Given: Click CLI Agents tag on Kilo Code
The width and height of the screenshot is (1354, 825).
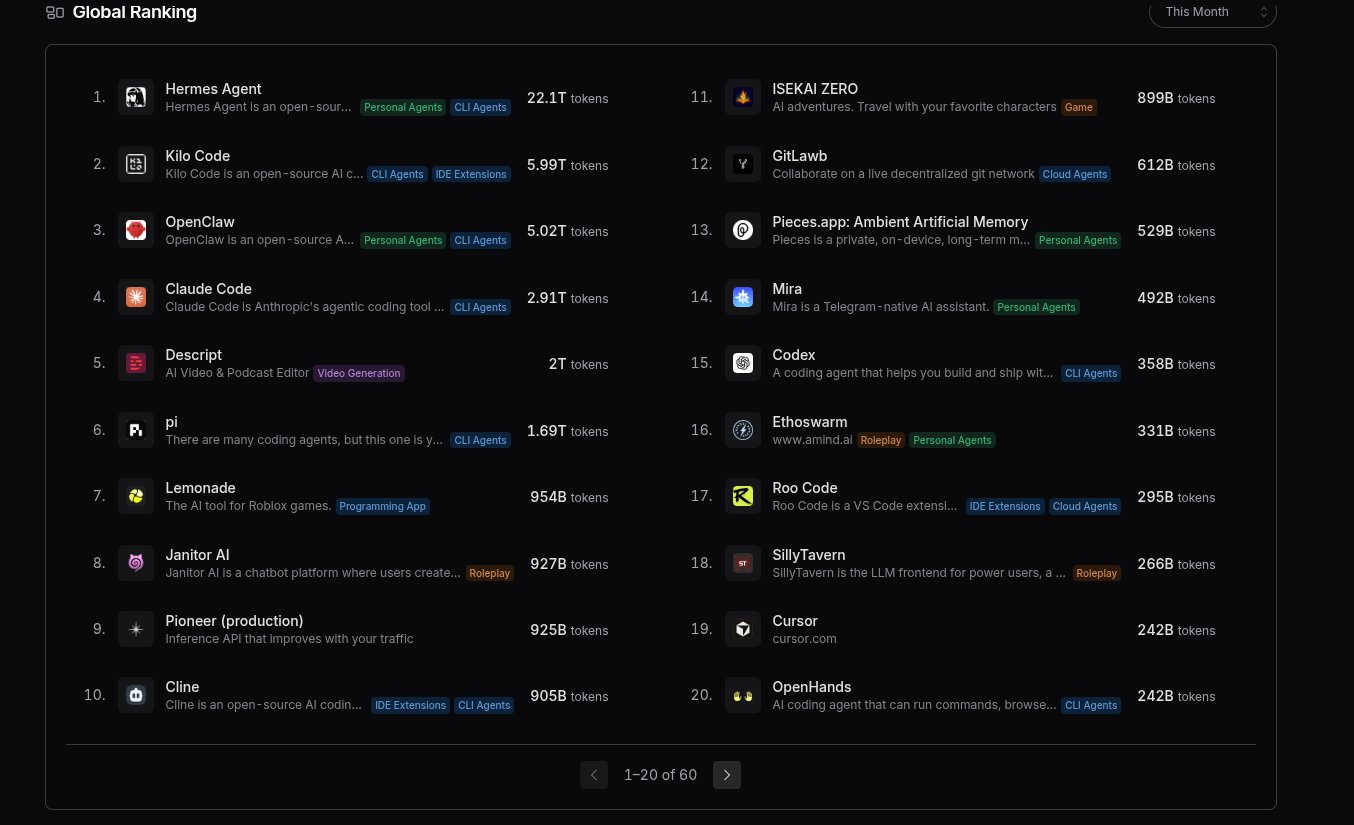Looking at the screenshot, I should tap(397, 174).
